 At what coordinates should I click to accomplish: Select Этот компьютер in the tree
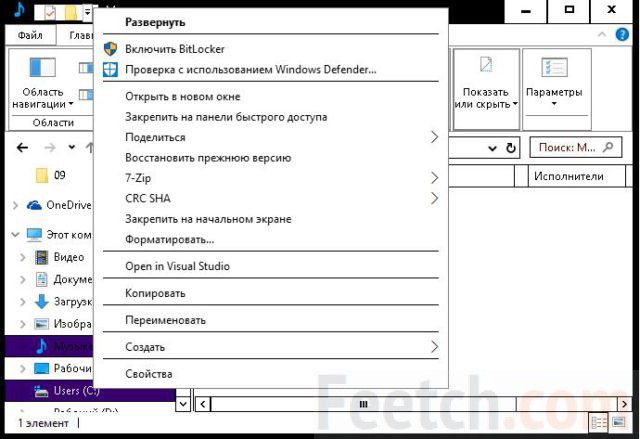(x=68, y=235)
